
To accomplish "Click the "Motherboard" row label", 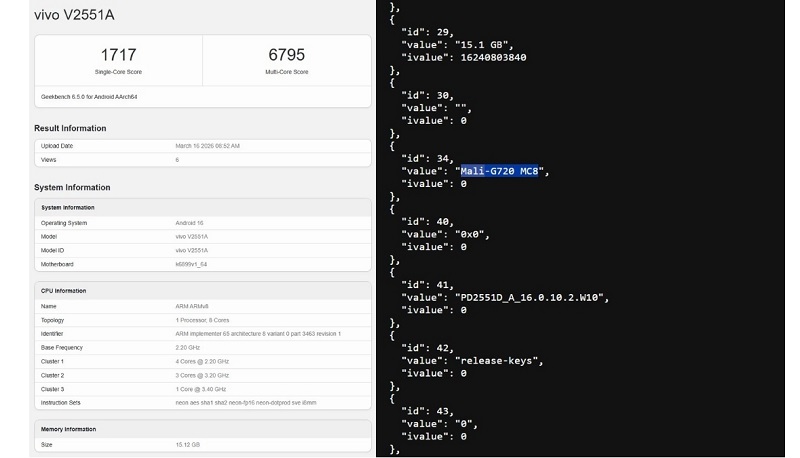I will pos(57,264).
